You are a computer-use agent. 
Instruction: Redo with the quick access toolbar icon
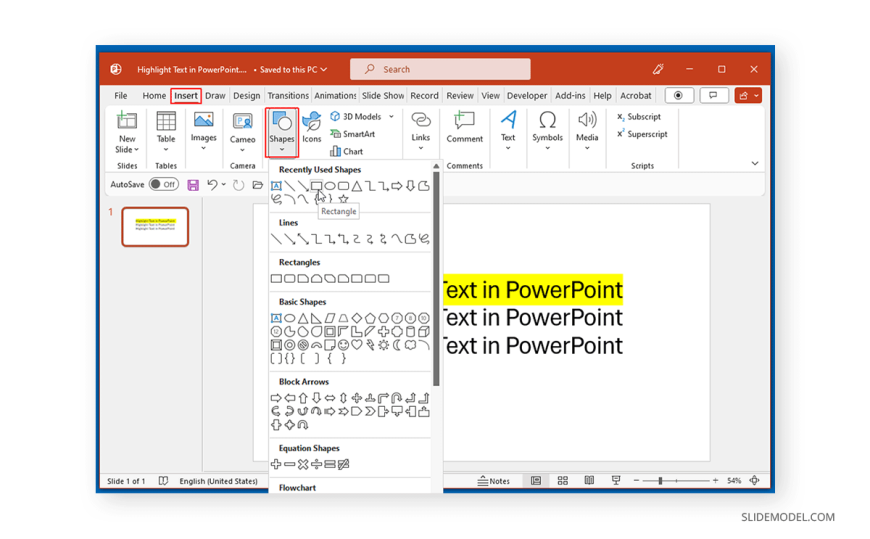tap(238, 184)
